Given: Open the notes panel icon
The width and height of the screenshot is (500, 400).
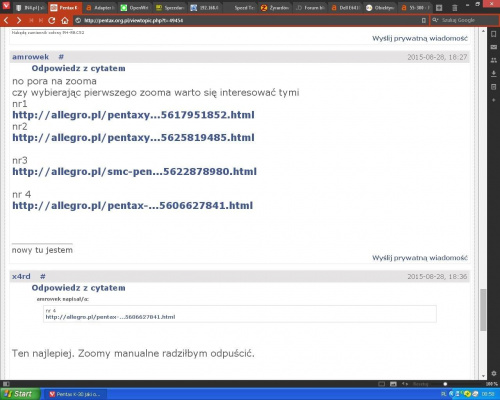Looking at the screenshot, I should coord(494,87).
